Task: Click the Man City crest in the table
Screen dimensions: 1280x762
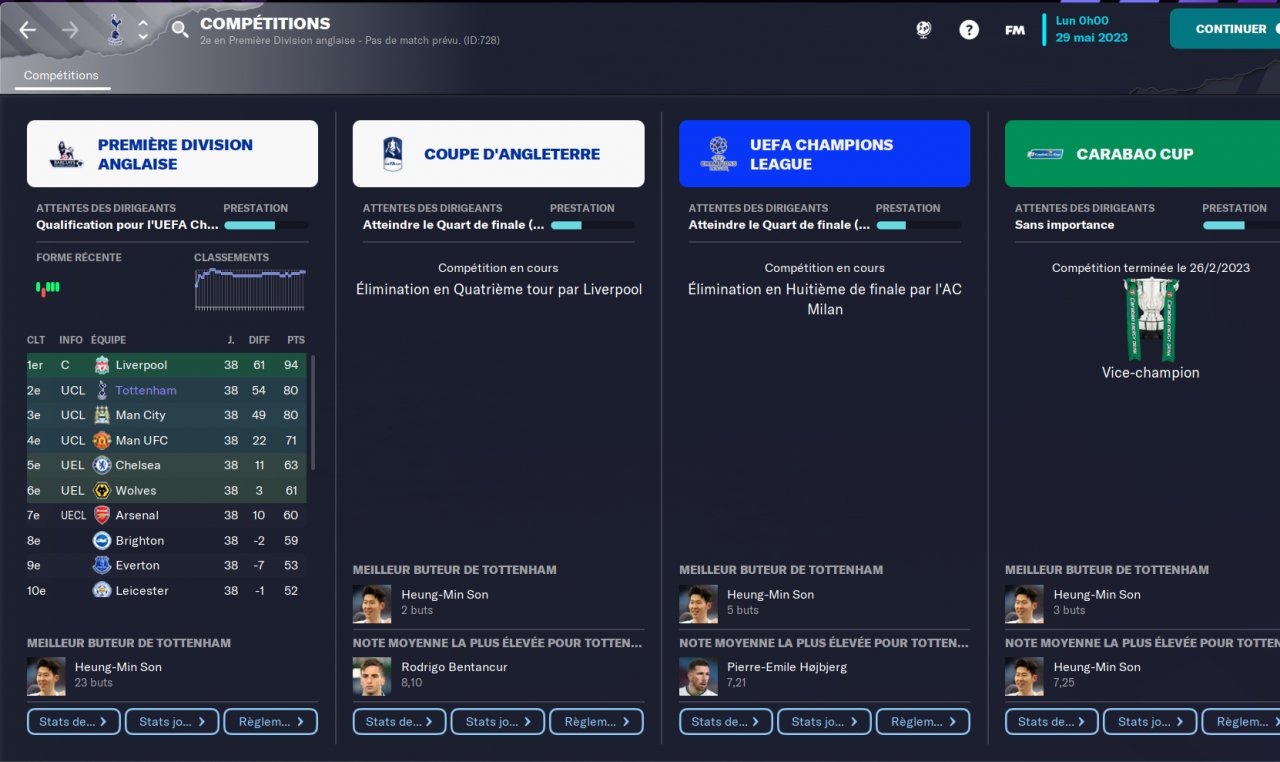Action: [102, 415]
